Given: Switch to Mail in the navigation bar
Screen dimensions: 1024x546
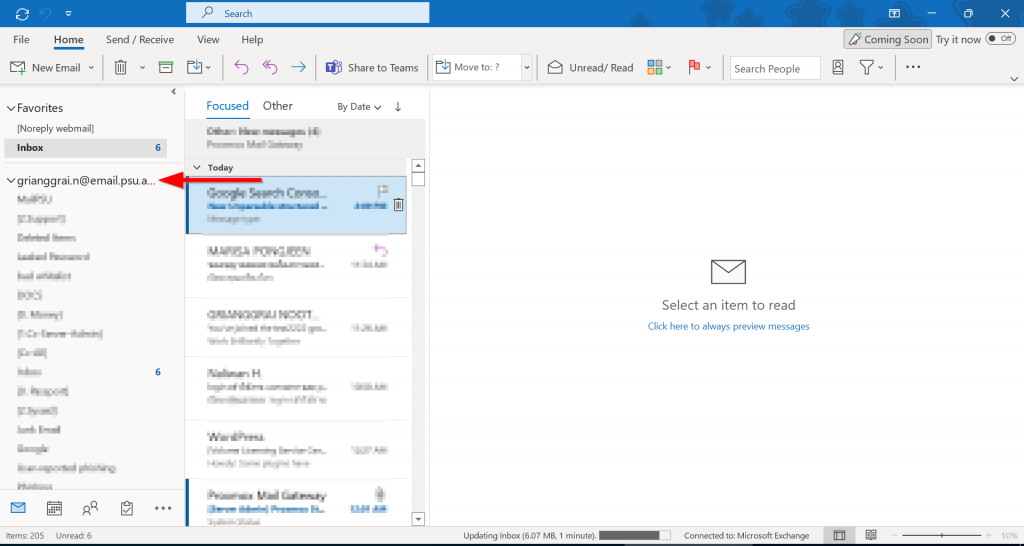Looking at the screenshot, I should pyautogui.click(x=18, y=507).
